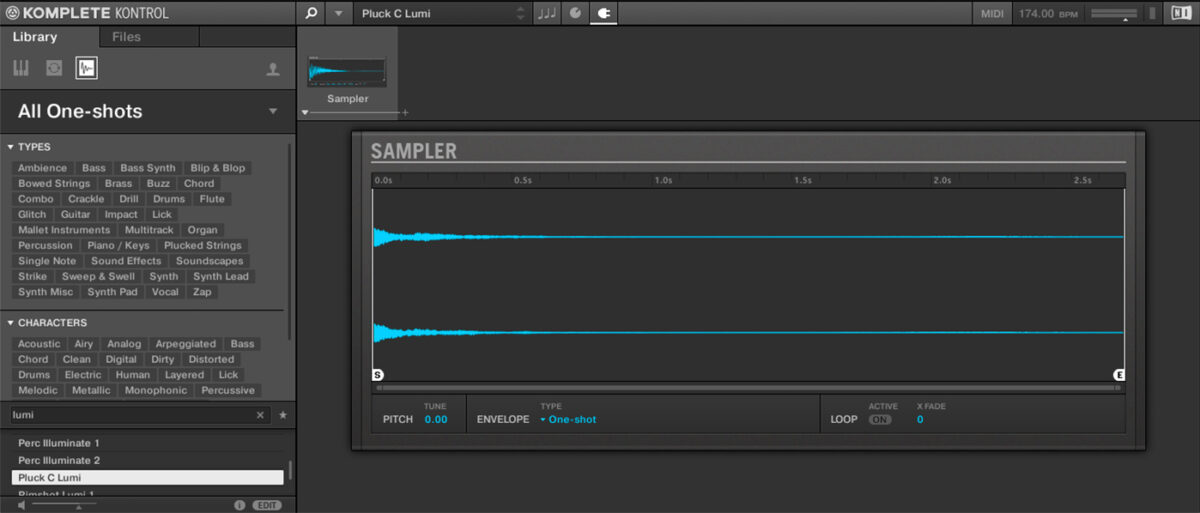Open the Perform panel (notes icon)
The height and width of the screenshot is (513, 1200).
pyautogui.click(x=547, y=14)
